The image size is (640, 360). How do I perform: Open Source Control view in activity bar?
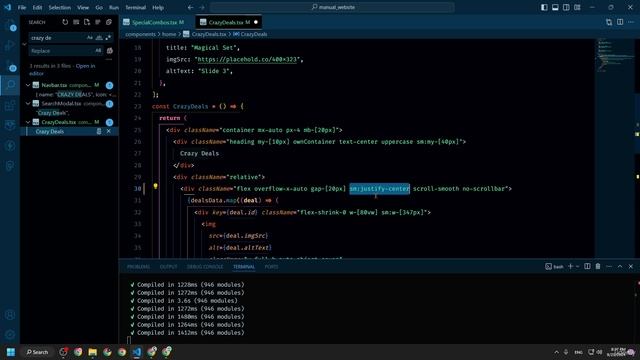click(x=10, y=65)
